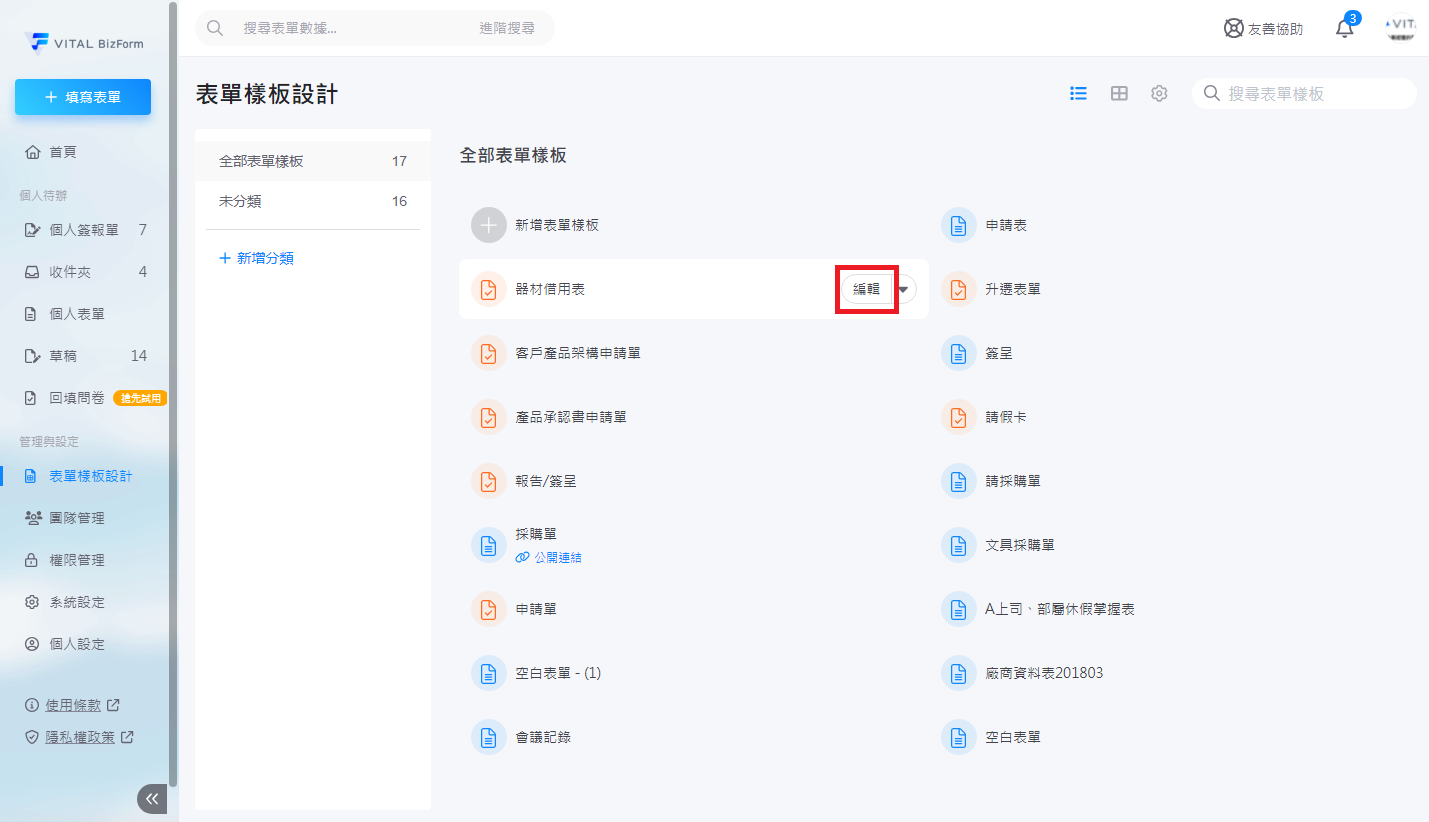
Task: Expand dropdown arrow next to 編輯
Action: point(904,289)
